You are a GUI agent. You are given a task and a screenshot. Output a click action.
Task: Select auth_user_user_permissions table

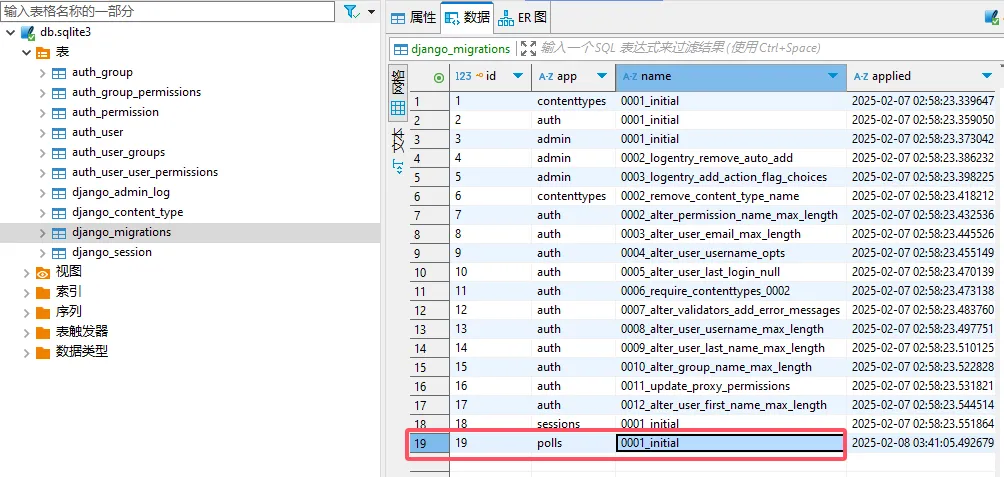pos(145,172)
